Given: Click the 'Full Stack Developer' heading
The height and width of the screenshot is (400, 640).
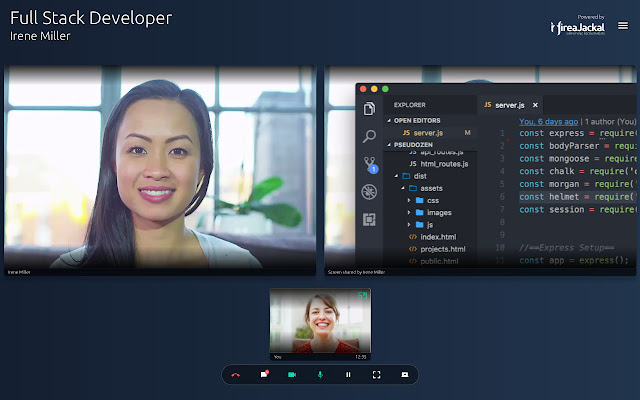Looking at the screenshot, I should [91, 18].
